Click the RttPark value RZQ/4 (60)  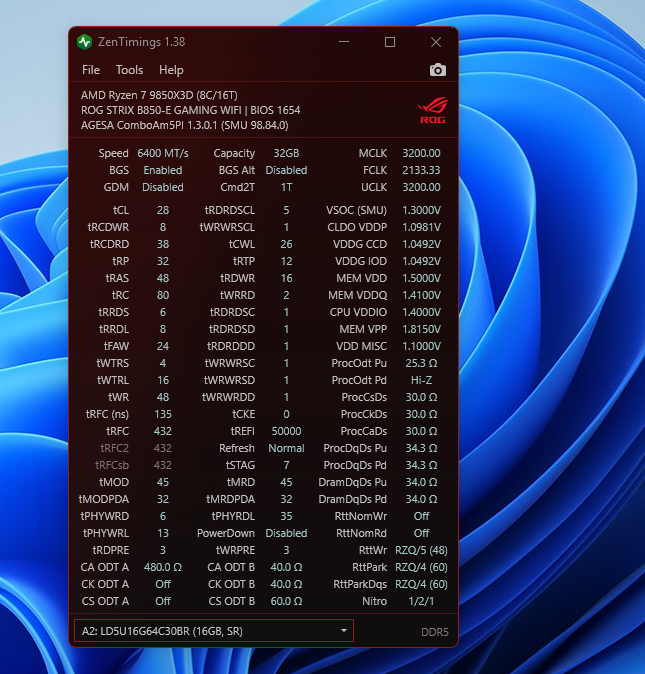click(421, 567)
